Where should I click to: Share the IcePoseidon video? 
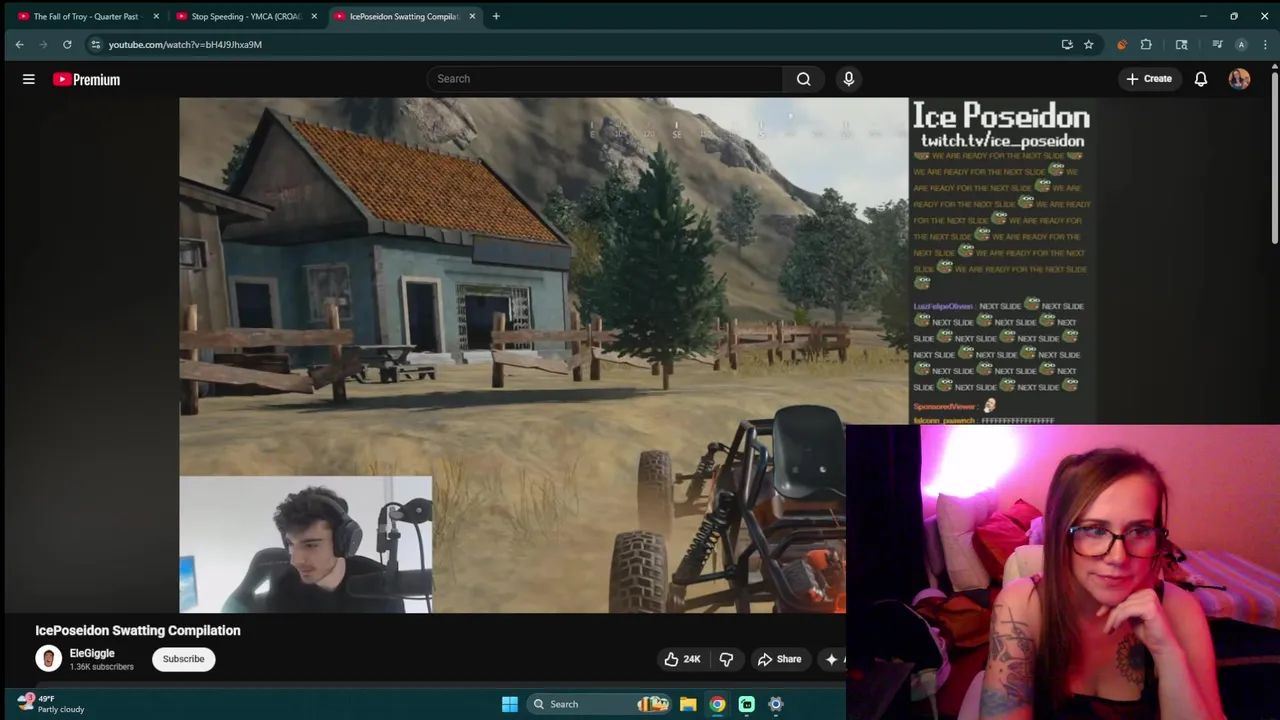[x=779, y=659]
